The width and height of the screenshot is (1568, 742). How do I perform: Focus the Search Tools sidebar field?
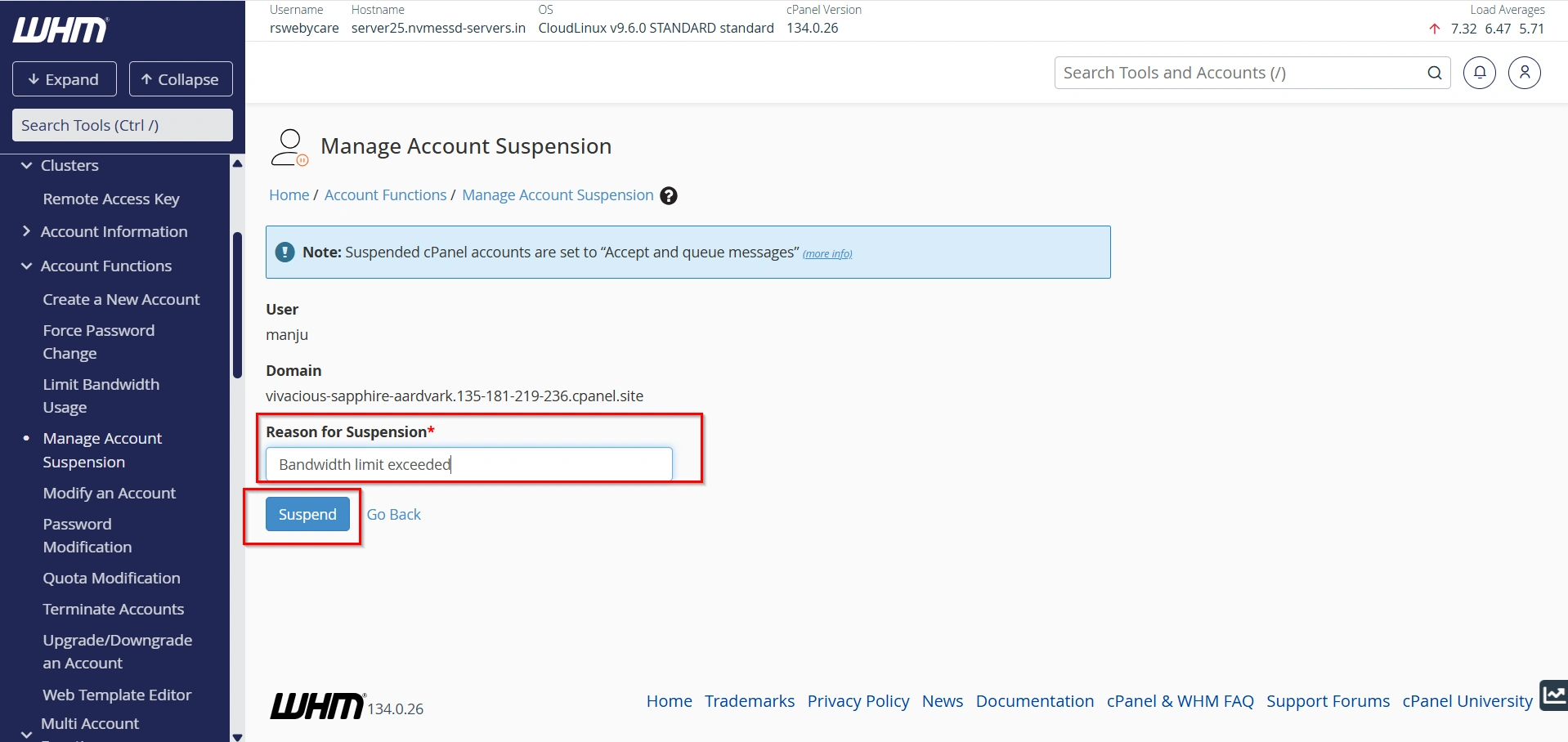pyautogui.click(x=123, y=125)
